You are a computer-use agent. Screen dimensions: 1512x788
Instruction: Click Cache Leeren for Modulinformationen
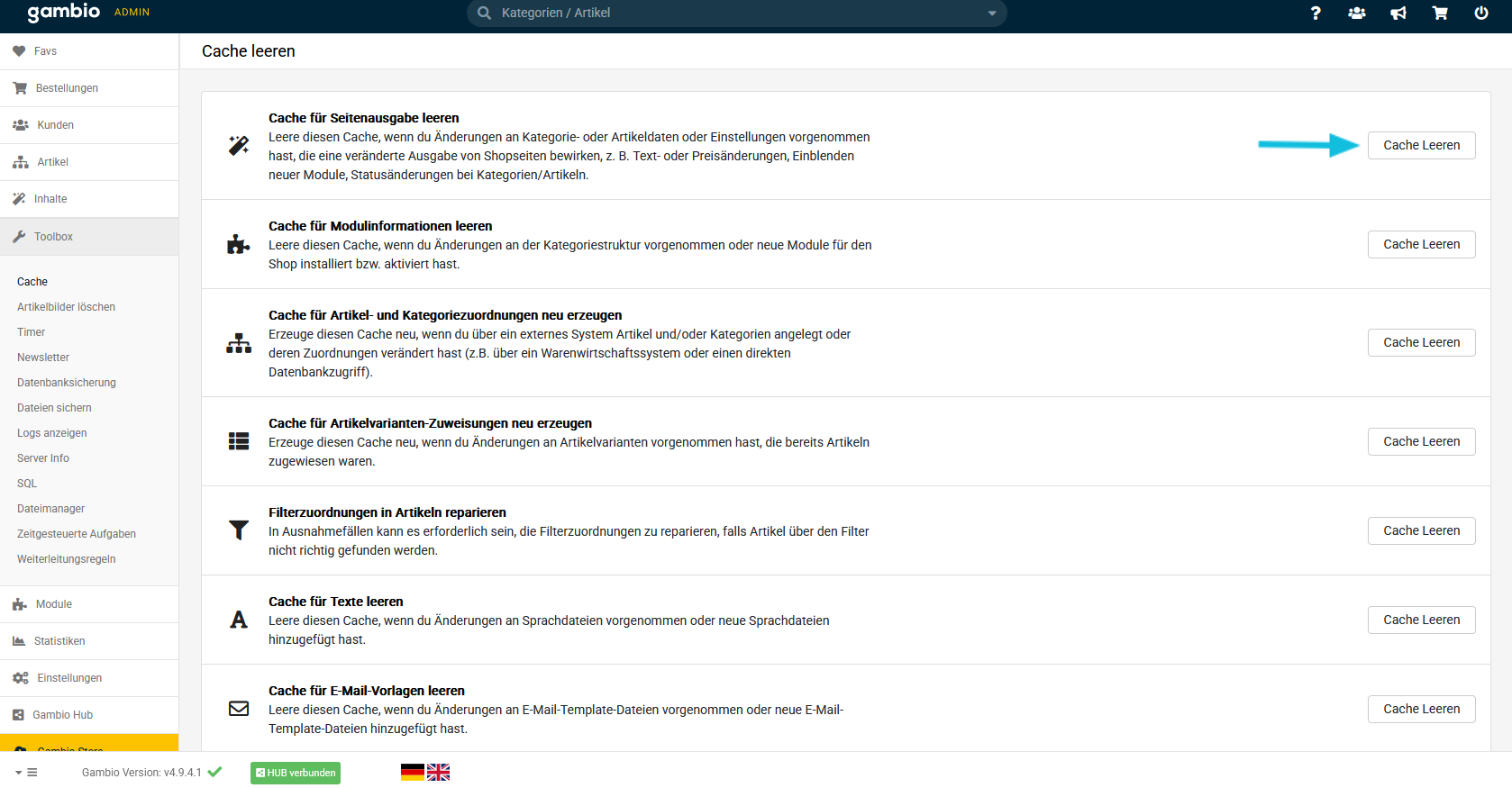point(1421,244)
